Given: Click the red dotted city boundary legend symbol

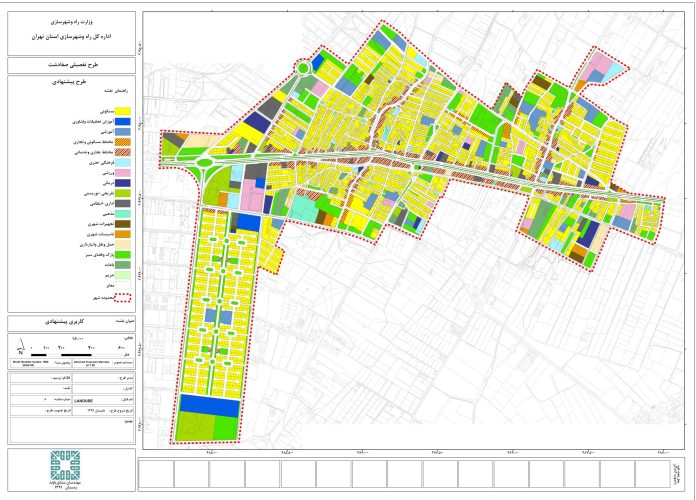Looking at the screenshot, I should [x=123, y=298].
